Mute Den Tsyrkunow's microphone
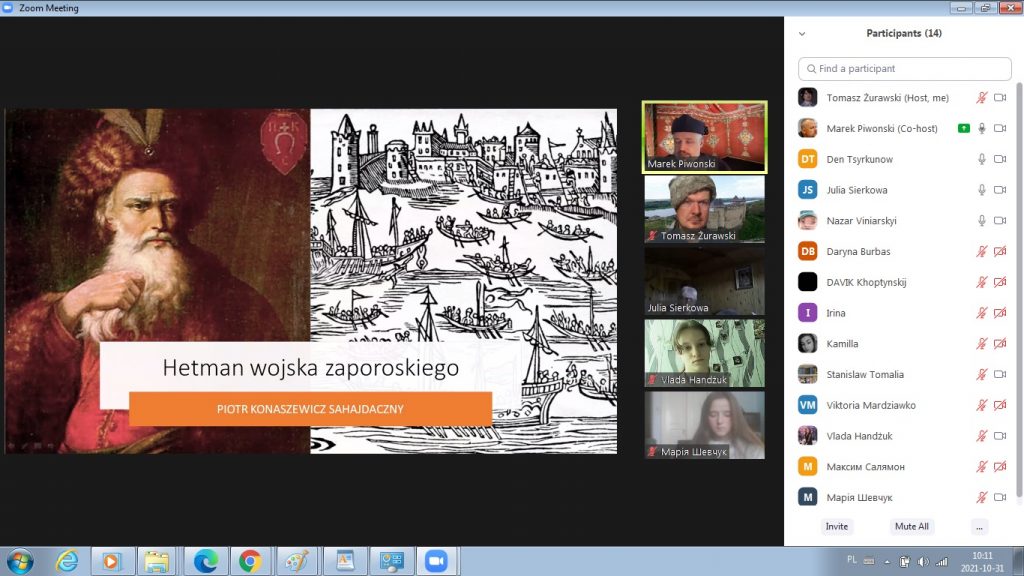This screenshot has height=576, width=1024. click(982, 159)
